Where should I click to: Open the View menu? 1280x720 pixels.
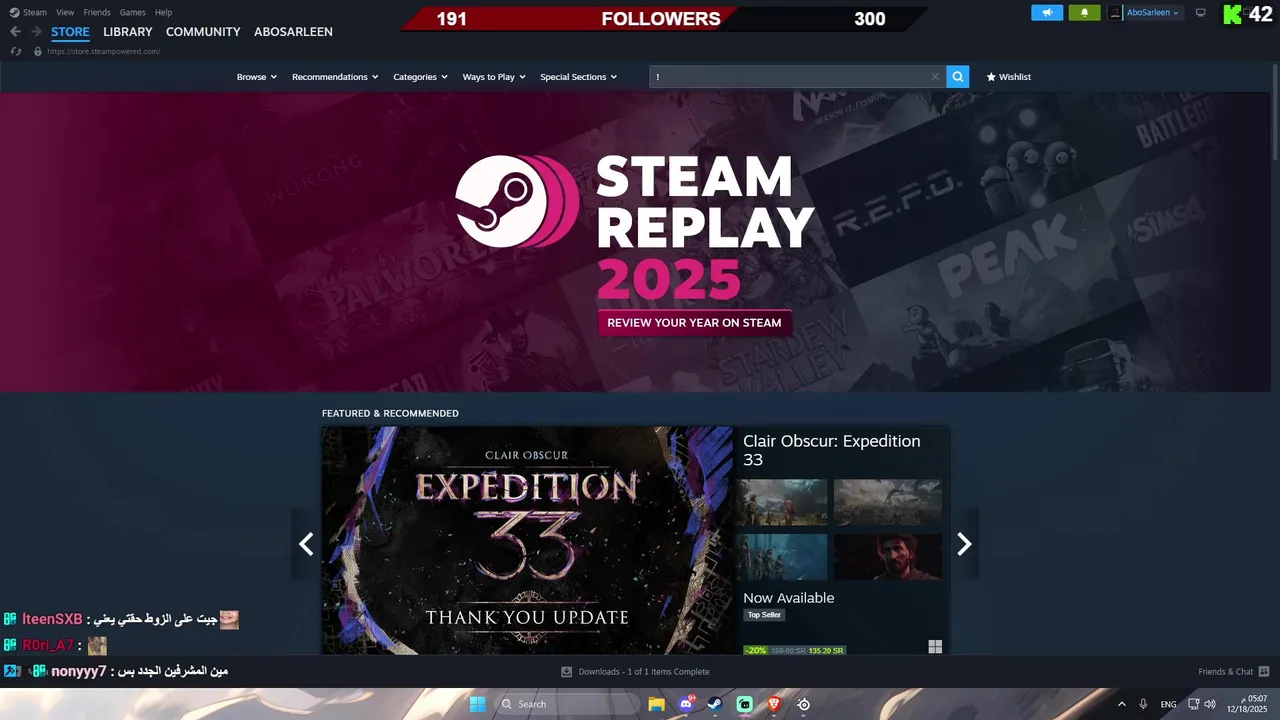65,12
